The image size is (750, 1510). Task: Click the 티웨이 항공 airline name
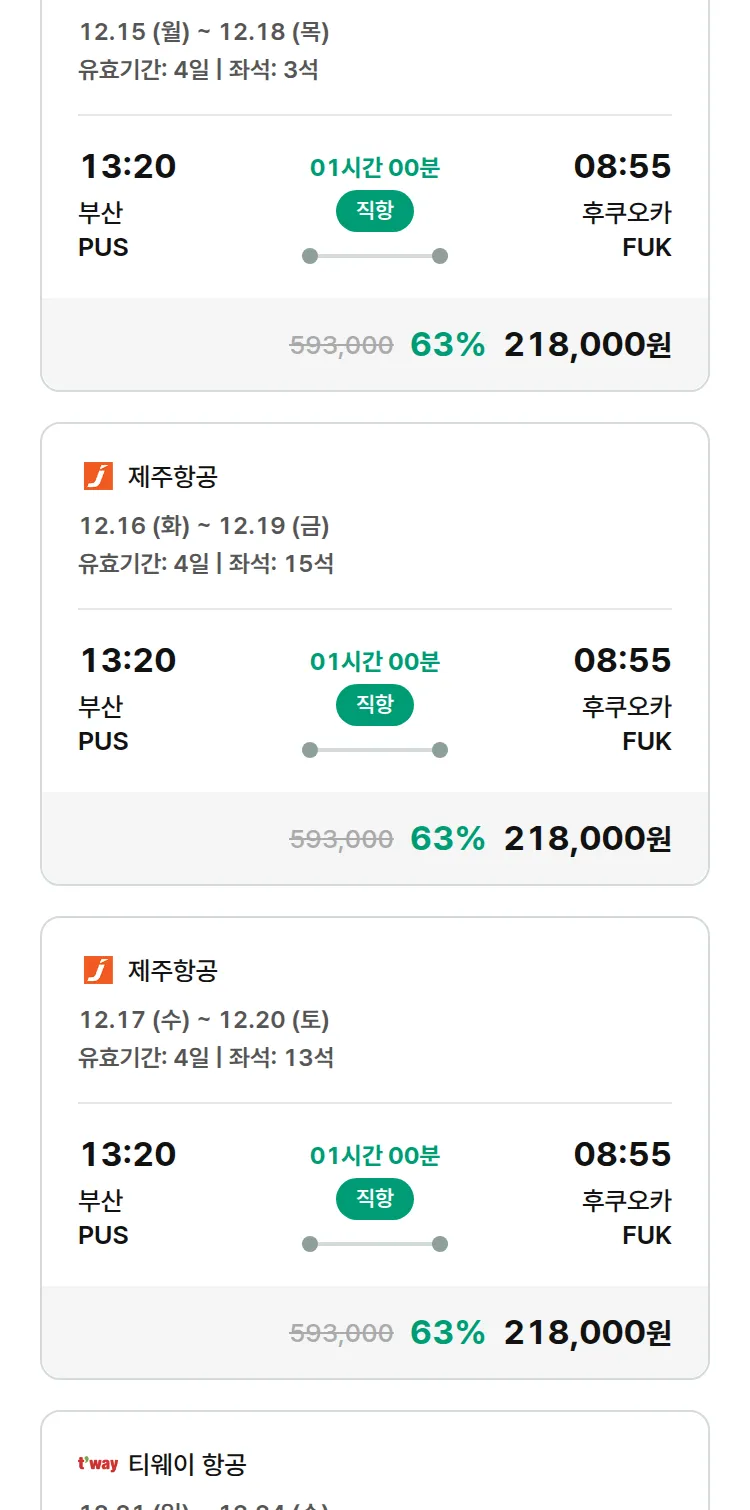click(188, 1465)
